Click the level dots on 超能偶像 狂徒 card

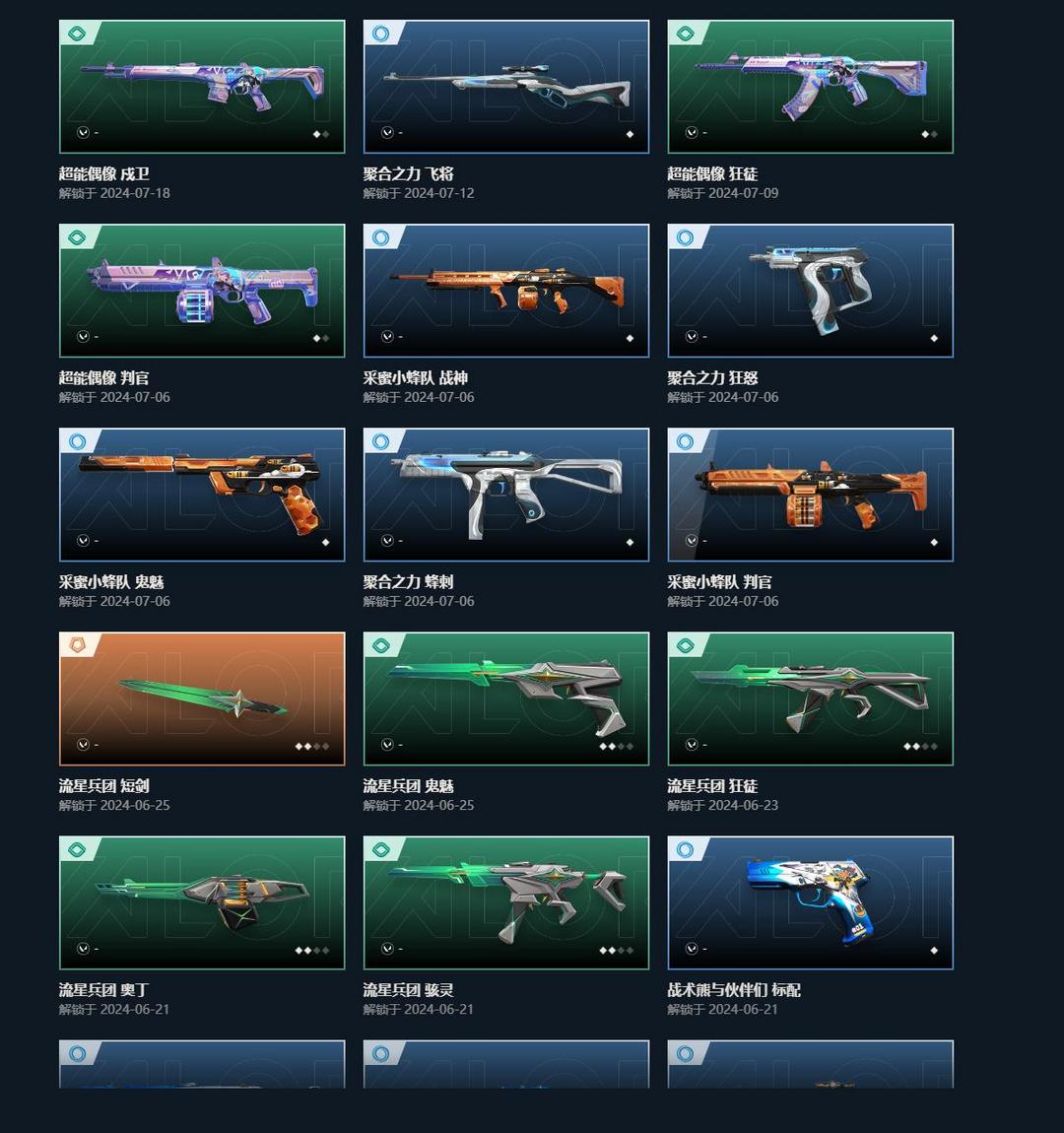pyautogui.click(x=929, y=134)
